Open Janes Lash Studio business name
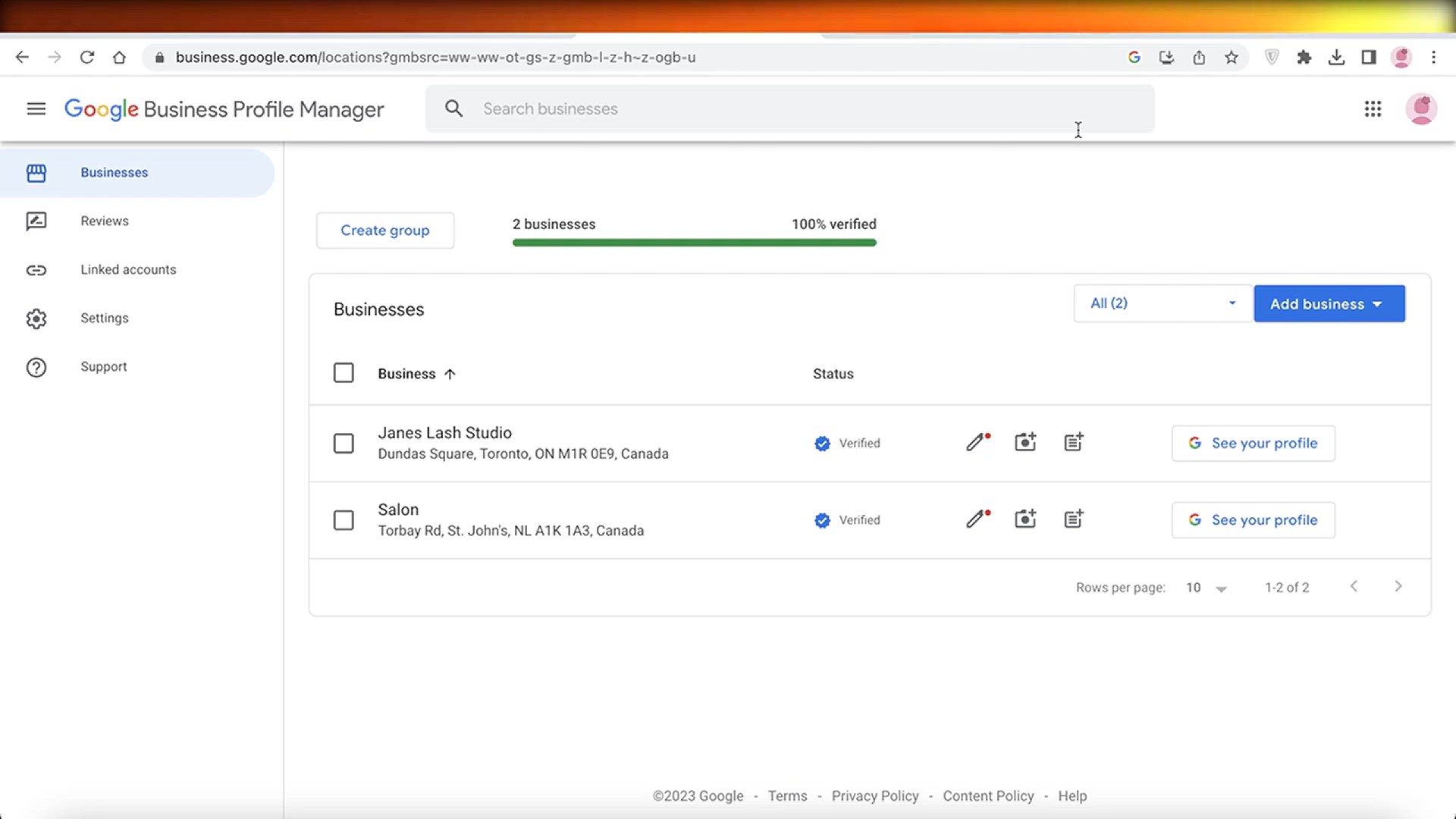Image resolution: width=1456 pixels, height=819 pixels. [x=444, y=432]
